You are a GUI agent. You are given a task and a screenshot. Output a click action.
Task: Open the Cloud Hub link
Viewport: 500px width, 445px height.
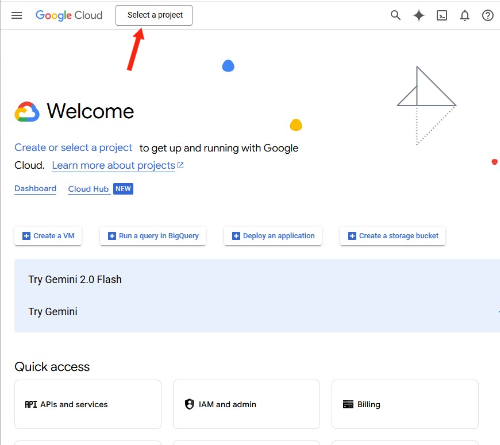pos(89,189)
